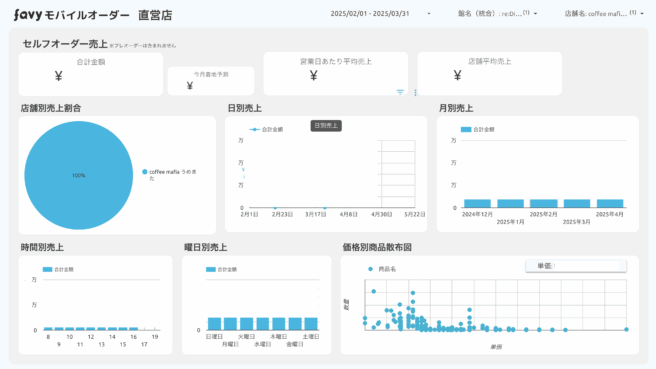Click the 単価 axis label under scatter chart

[496, 347]
